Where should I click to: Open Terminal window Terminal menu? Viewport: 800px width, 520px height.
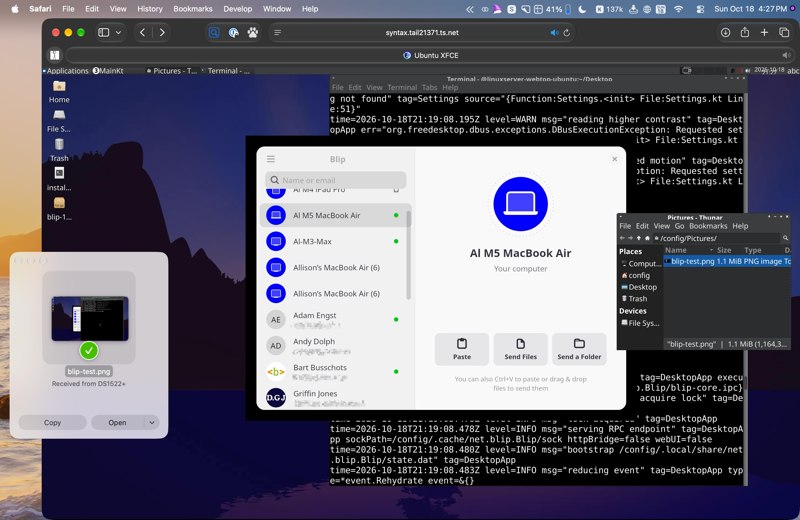402,88
